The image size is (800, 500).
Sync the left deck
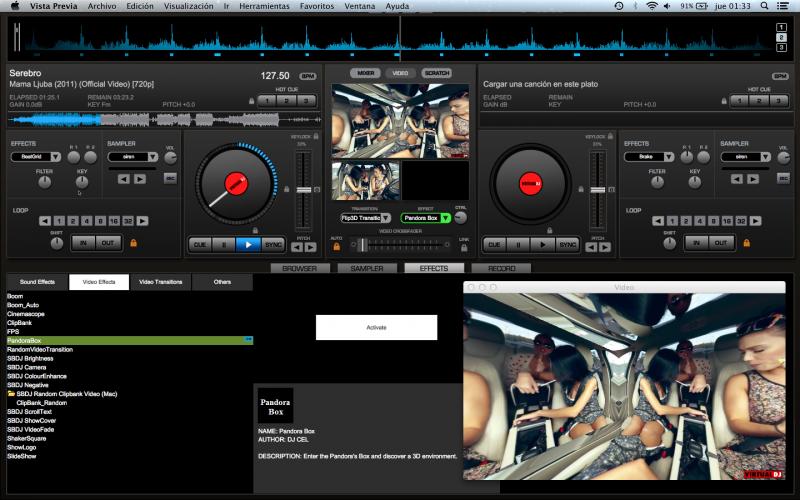pos(273,245)
